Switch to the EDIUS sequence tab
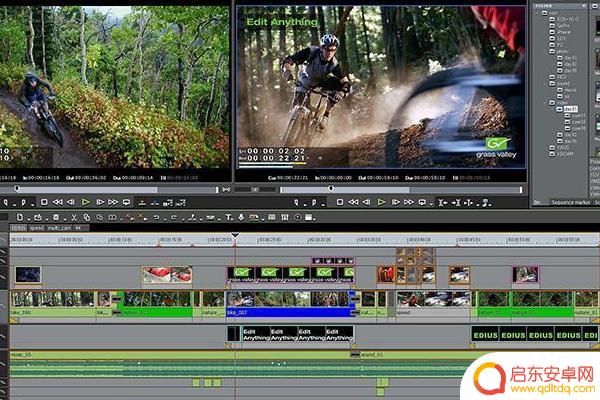 (18, 228)
